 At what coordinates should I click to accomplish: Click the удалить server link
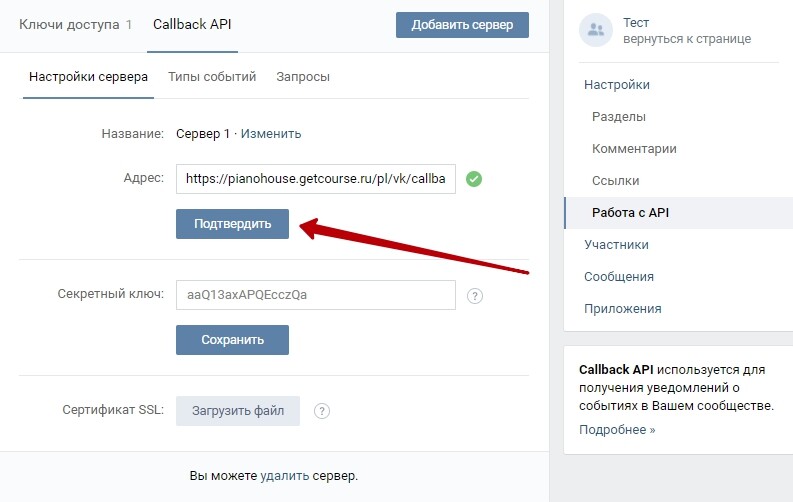pos(284,476)
